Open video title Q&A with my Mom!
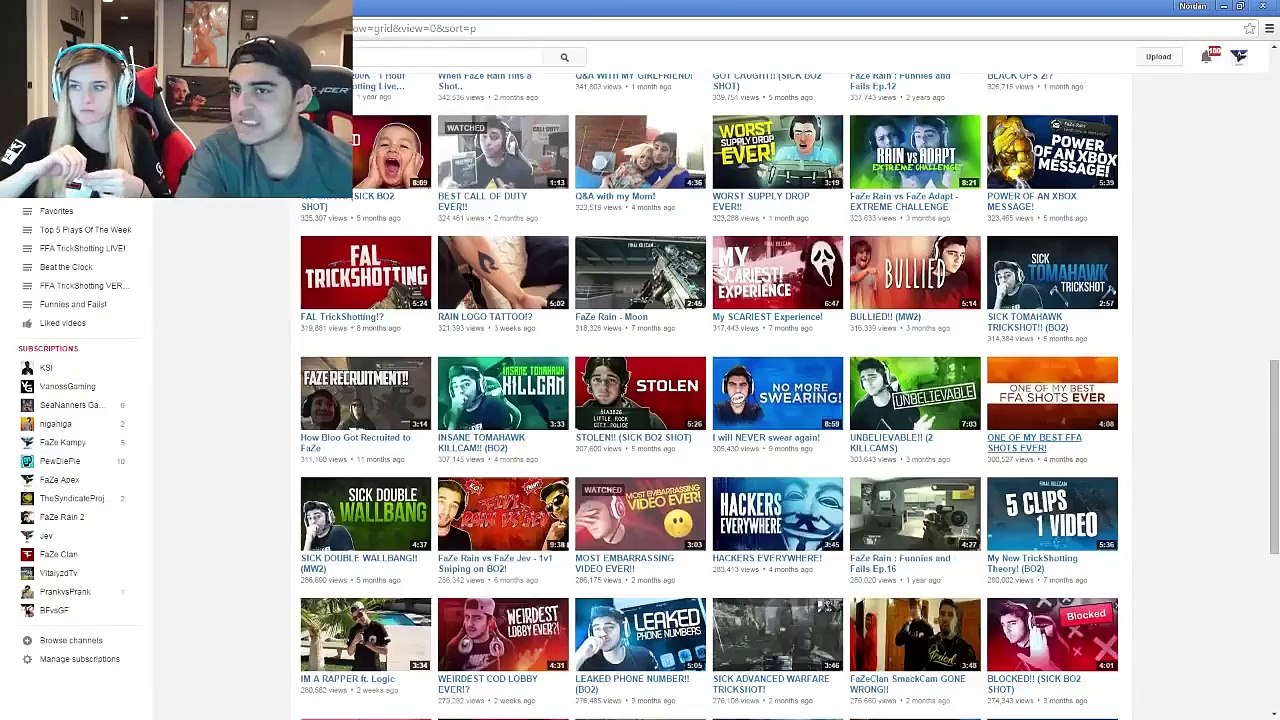The image size is (1280, 720). click(x=615, y=196)
